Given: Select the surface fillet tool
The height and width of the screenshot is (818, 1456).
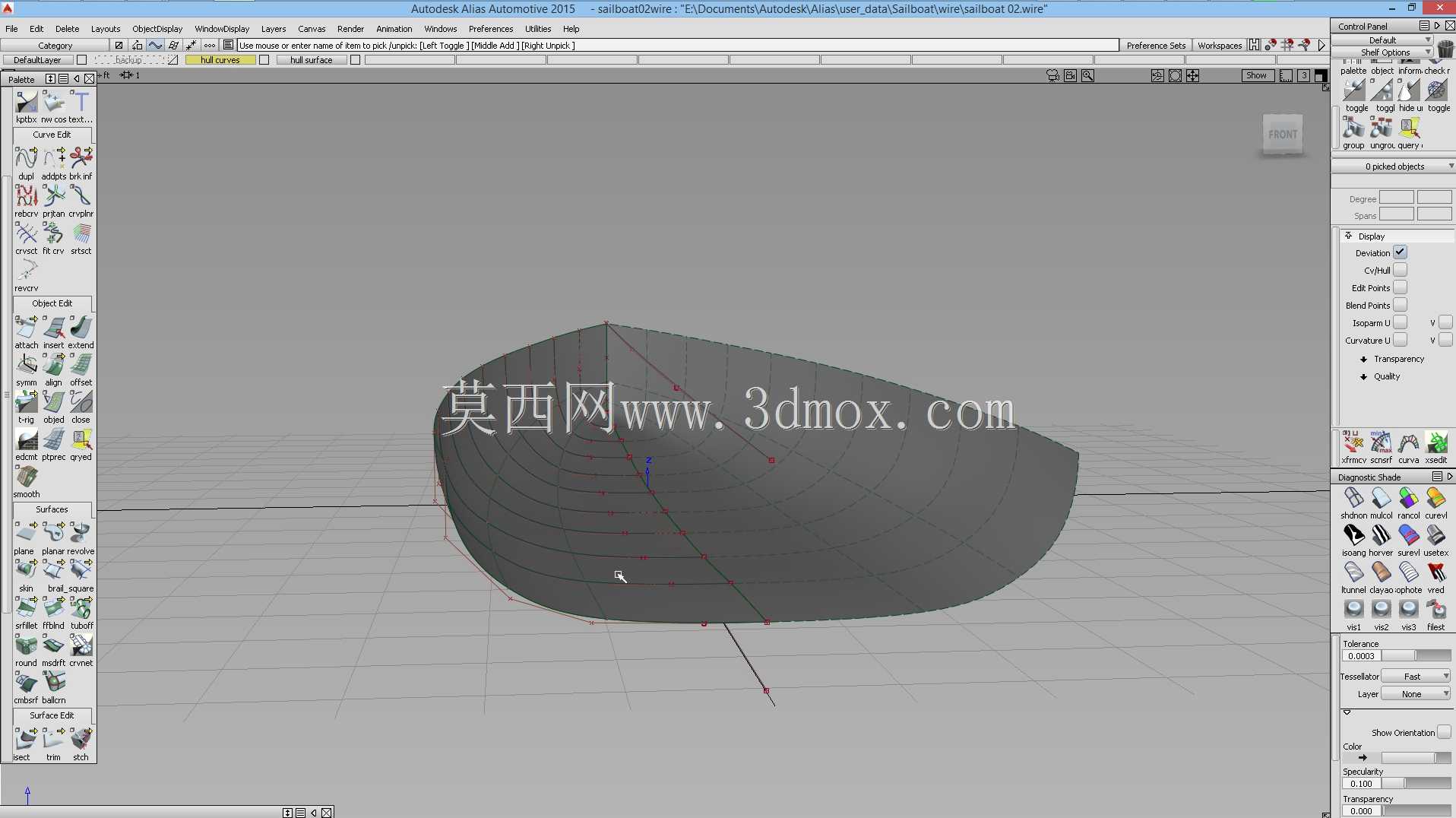Looking at the screenshot, I should coord(26,608).
